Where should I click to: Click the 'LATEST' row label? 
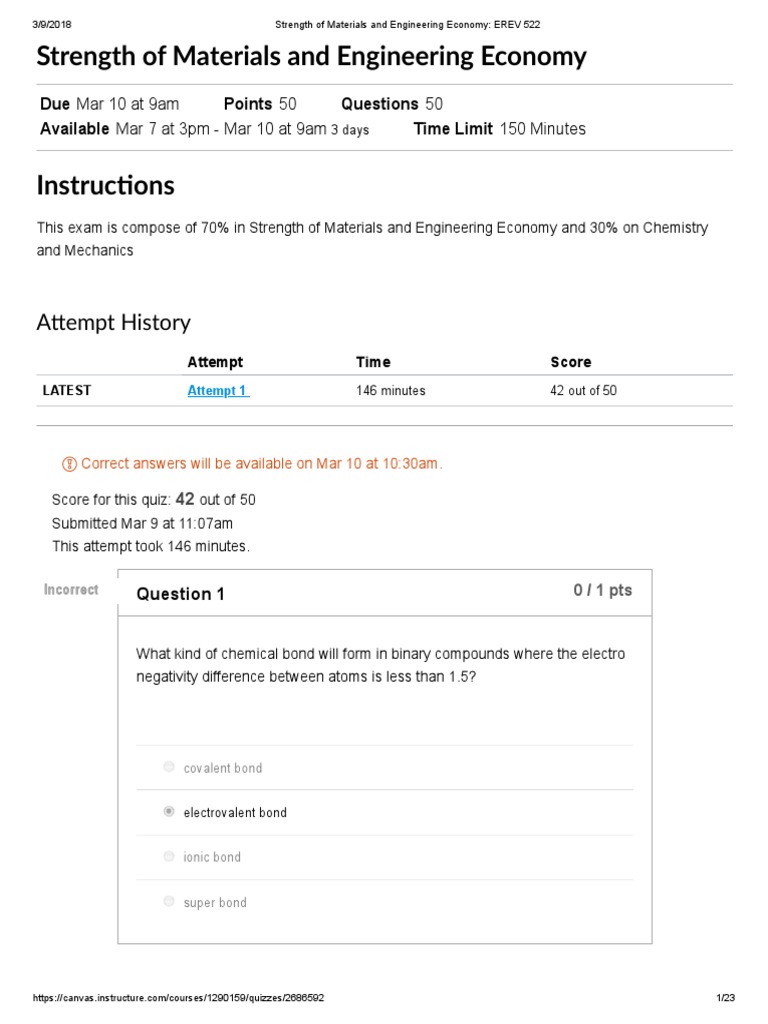point(66,391)
